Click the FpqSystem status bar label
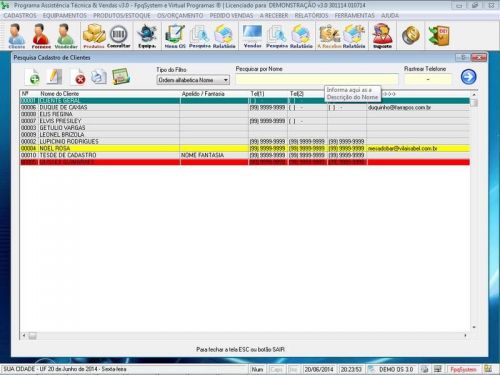The image size is (500, 375). (x=463, y=369)
